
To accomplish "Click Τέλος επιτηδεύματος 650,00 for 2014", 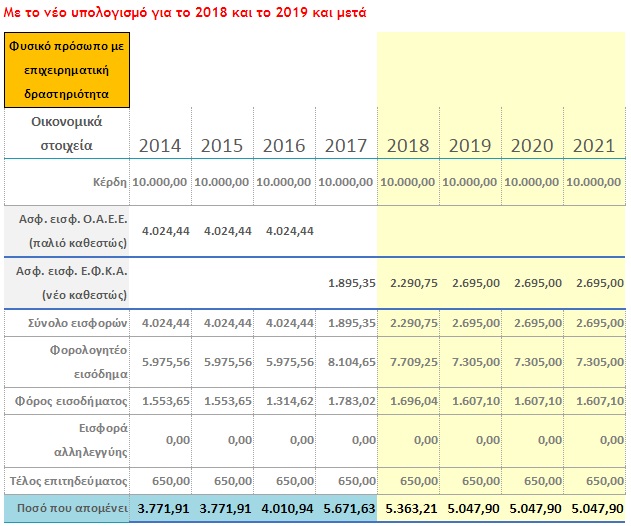I will [171, 481].
